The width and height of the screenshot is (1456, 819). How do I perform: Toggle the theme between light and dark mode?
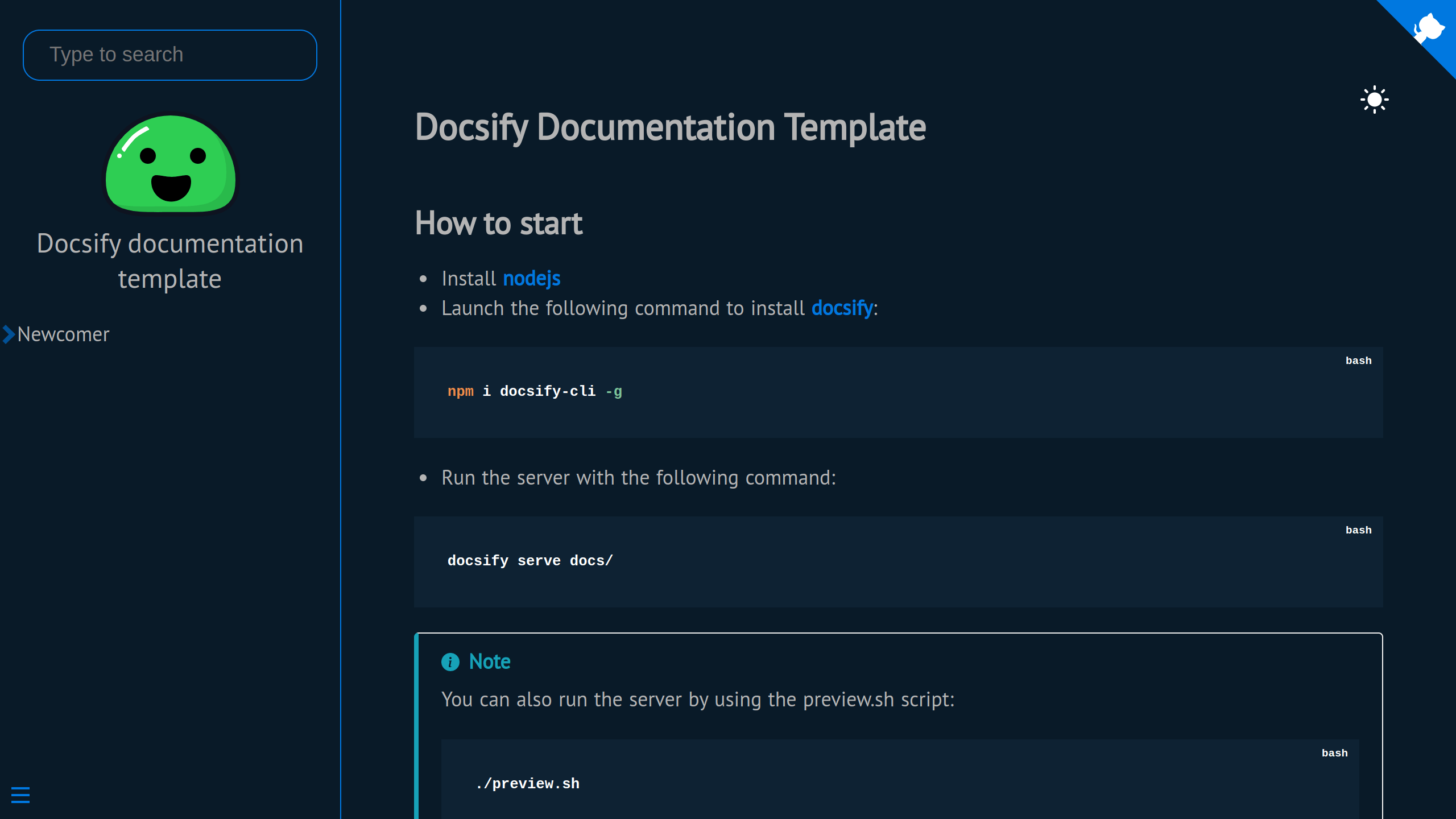point(1375,100)
